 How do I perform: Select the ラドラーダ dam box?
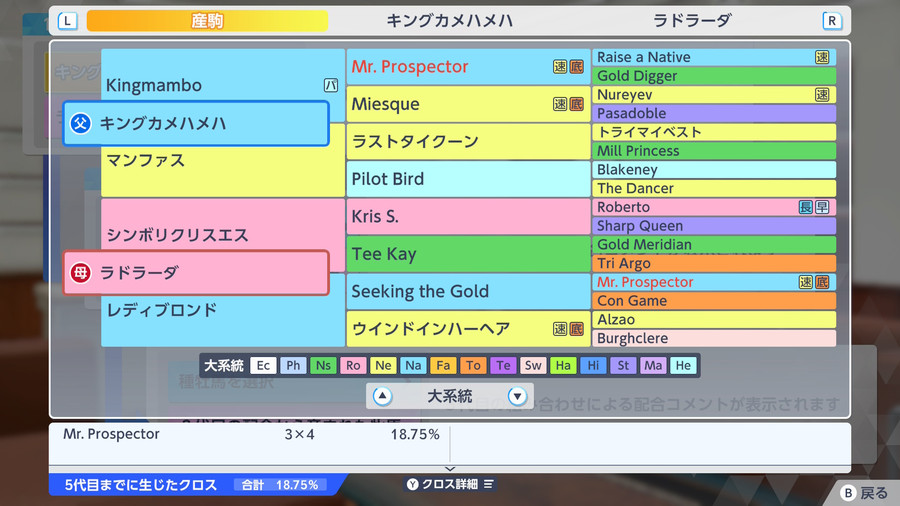(x=196, y=273)
